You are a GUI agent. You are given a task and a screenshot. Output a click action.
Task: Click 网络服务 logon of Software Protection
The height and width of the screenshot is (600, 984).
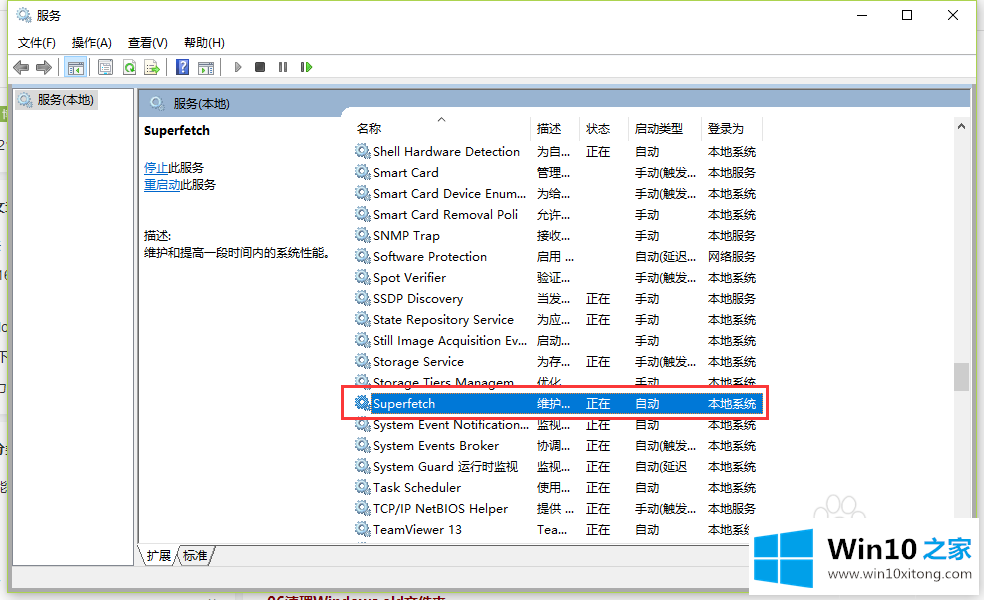(x=732, y=256)
